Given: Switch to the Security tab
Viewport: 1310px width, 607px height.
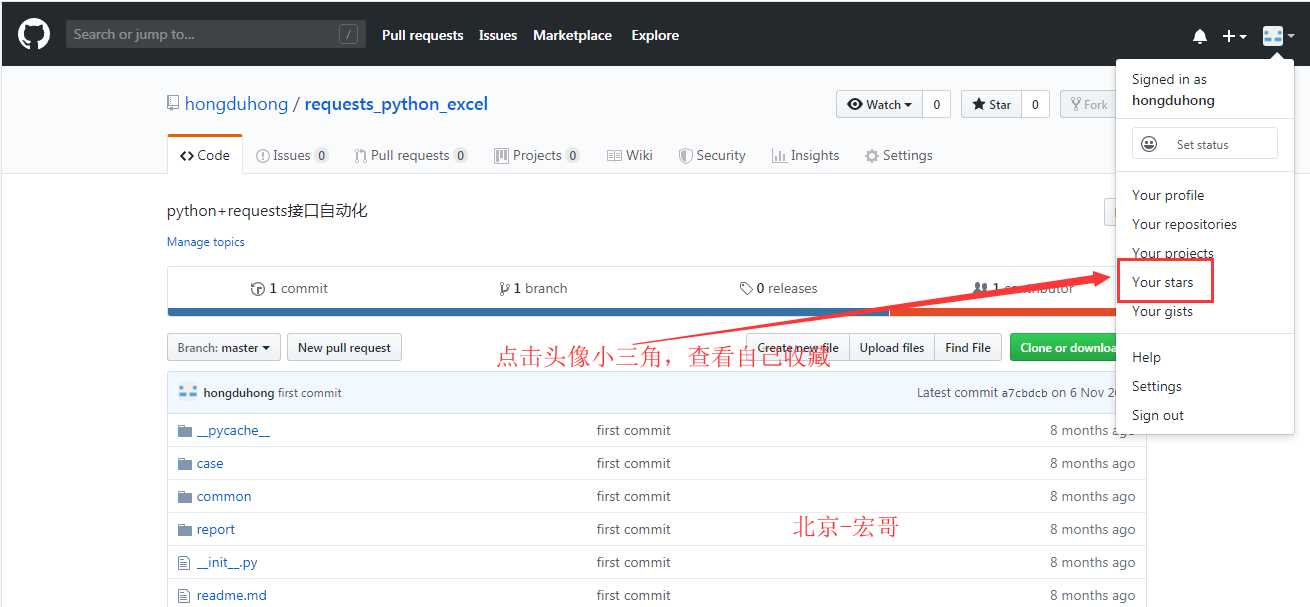Looking at the screenshot, I should (712, 155).
